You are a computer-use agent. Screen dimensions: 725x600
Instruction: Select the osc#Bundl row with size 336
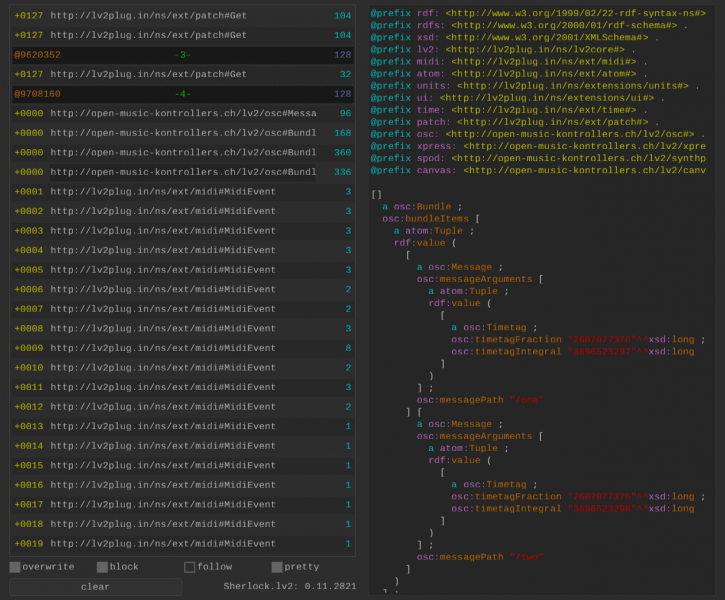[x=182, y=172]
